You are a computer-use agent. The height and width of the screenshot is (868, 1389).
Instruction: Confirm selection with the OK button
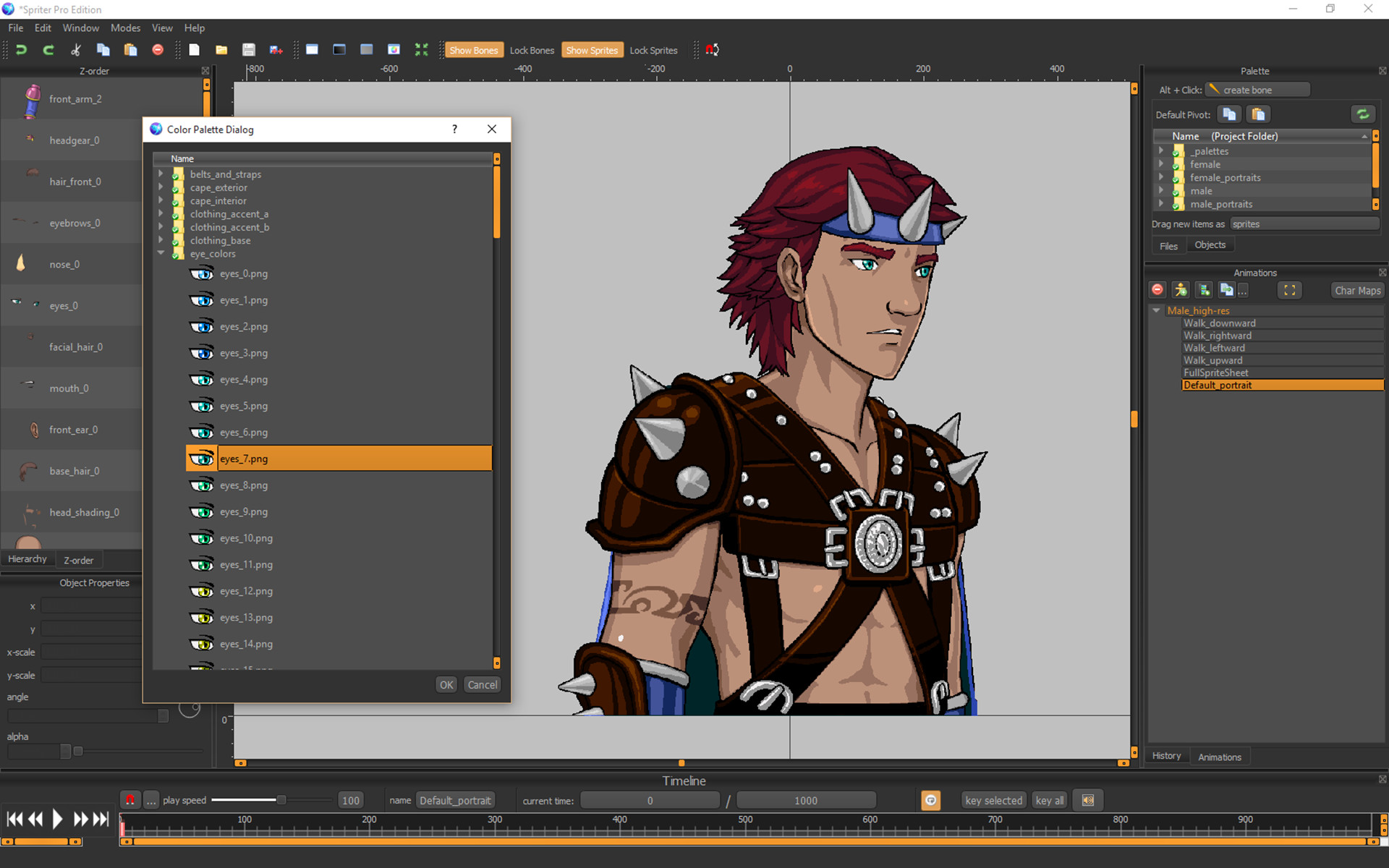(x=446, y=684)
